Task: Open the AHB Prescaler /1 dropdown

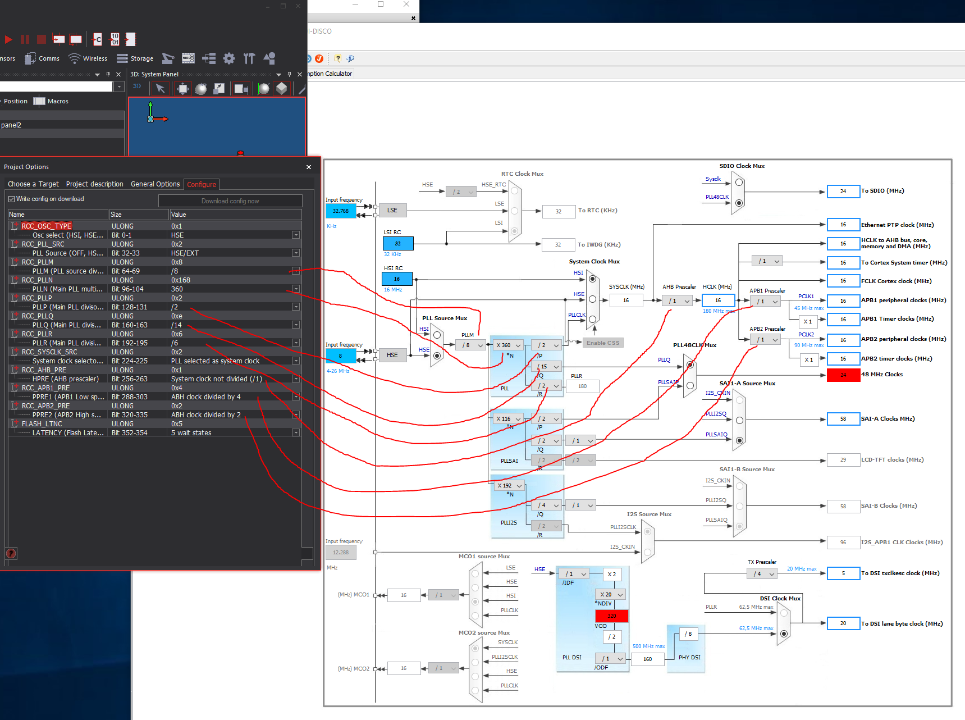Action: (676, 301)
